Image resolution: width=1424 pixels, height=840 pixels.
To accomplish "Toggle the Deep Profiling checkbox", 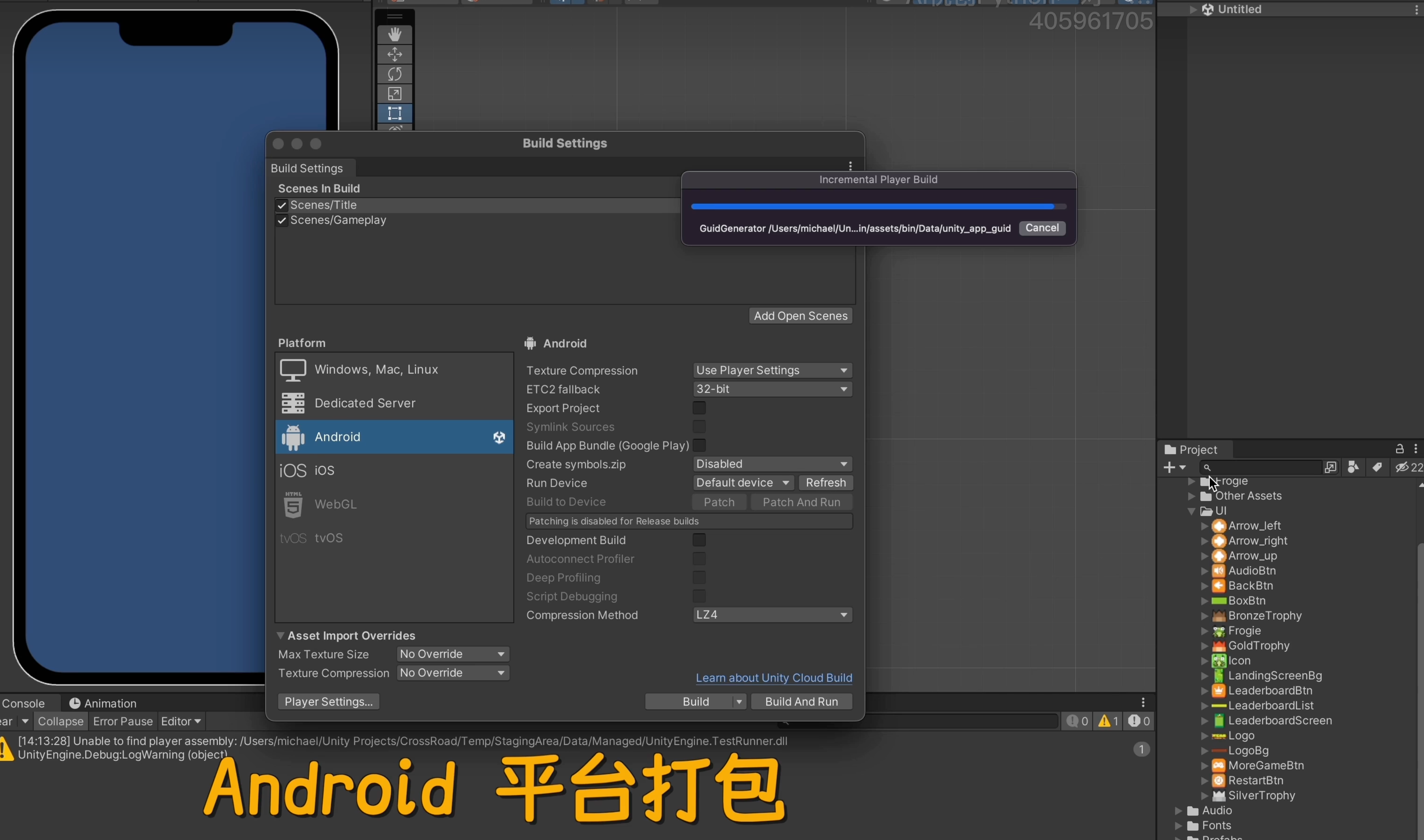I will pyautogui.click(x=699, y=577).
